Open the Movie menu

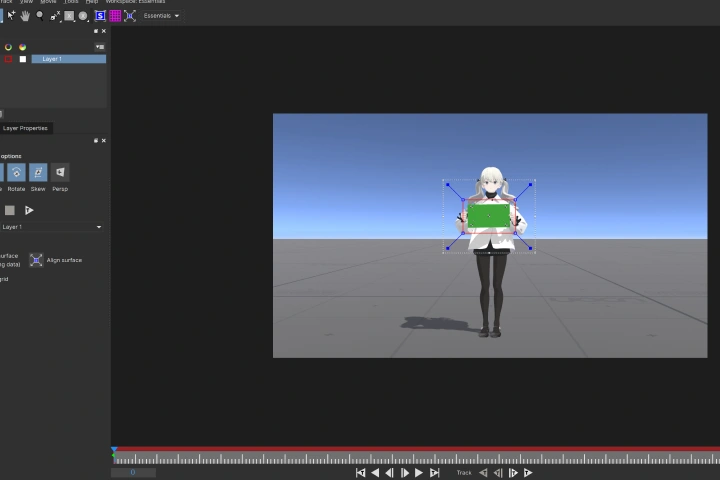48,1
